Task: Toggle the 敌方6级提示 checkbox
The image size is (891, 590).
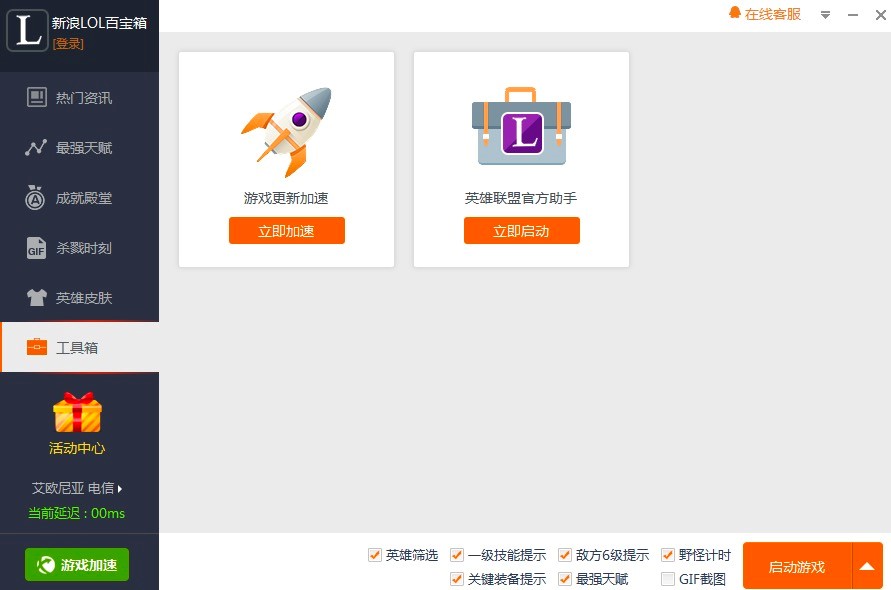Action: [x=565, y=555]
